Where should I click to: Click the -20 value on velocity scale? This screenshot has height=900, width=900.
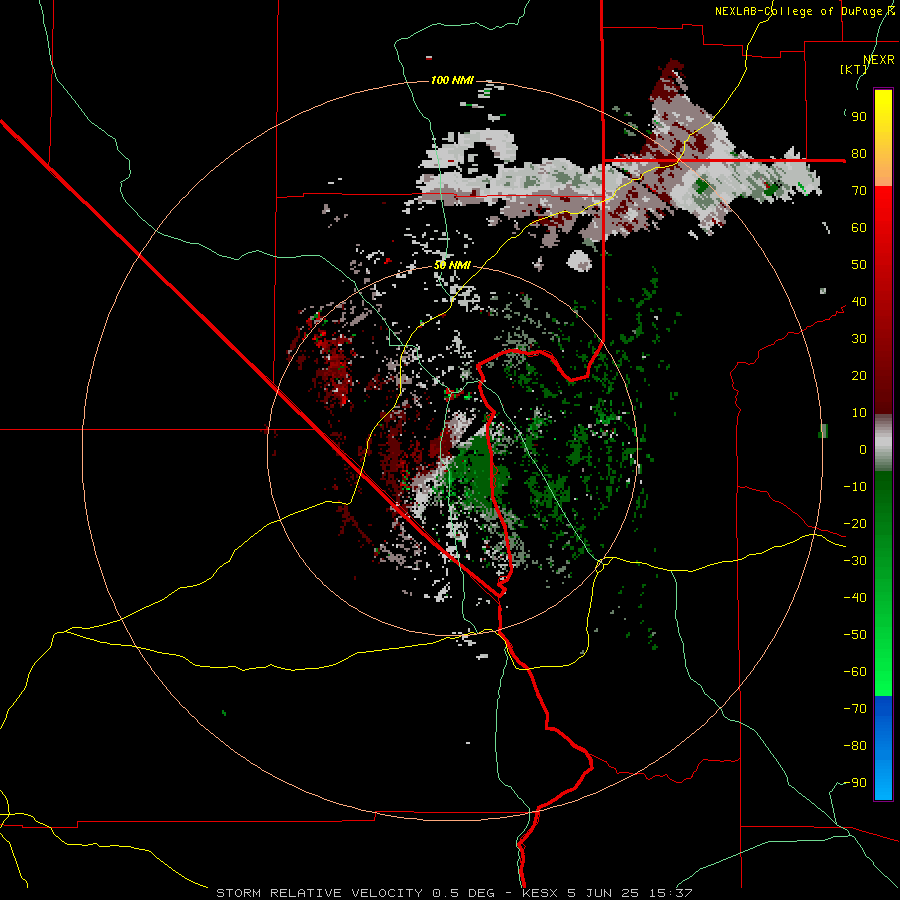click(x=855, y=524)
